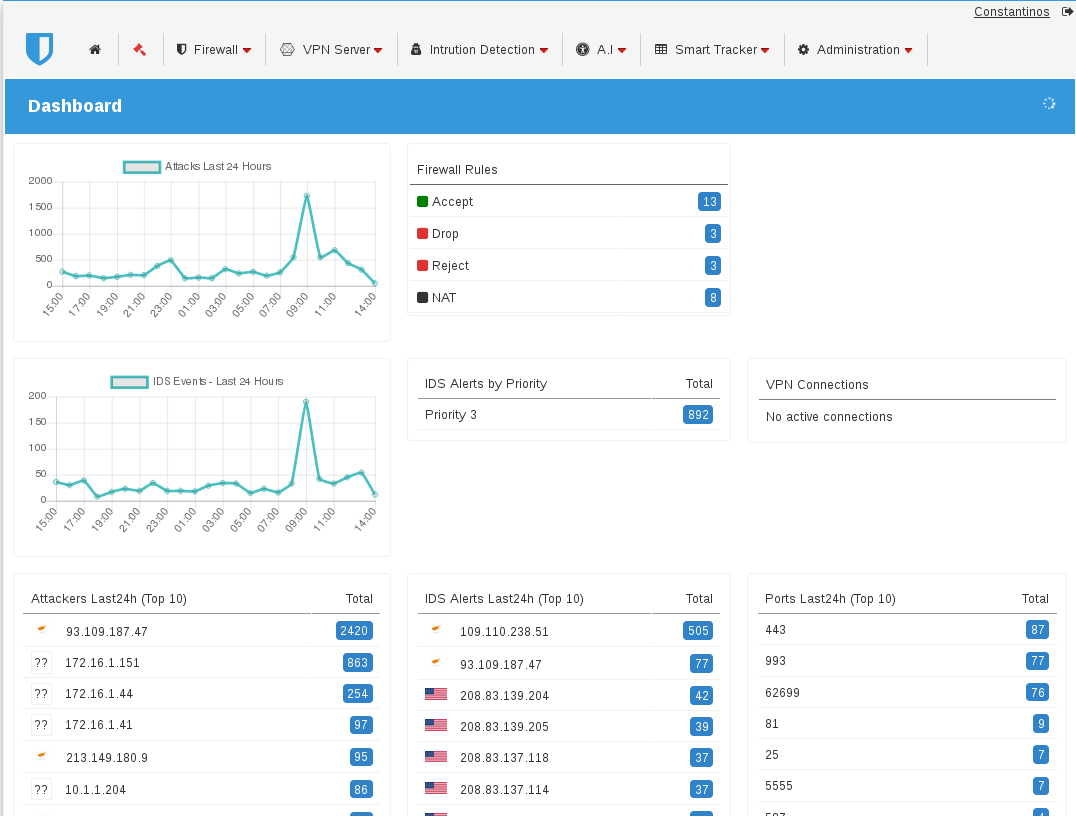Viewport: 1076px width, 816px height.
Task: Click the 09:00 peak on the IDS Events chart
Action: pos(306,401)
